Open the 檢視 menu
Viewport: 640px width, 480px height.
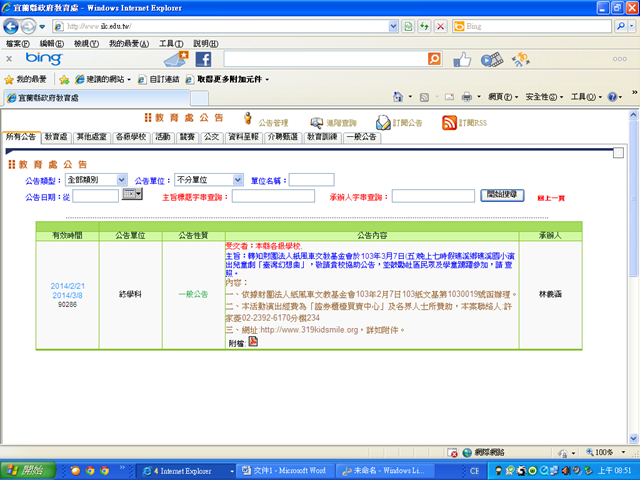86,43
